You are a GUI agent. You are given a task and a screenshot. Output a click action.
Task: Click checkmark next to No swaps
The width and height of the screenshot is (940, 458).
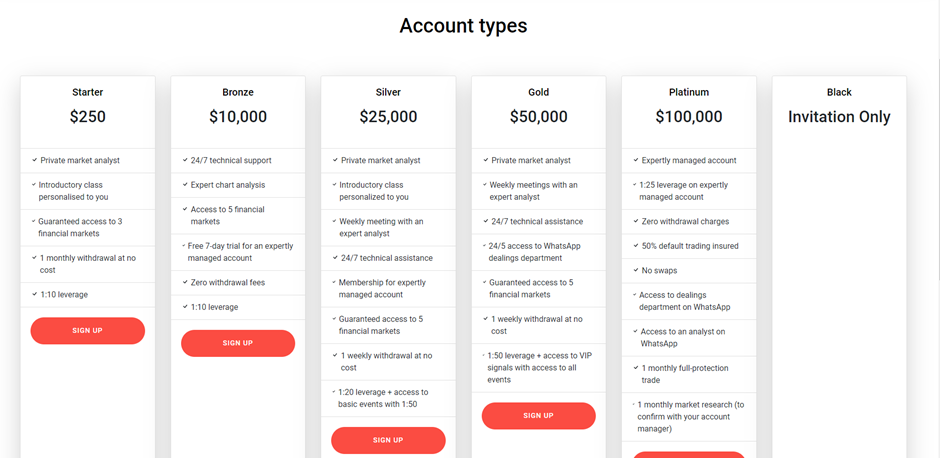click(636, 271)
